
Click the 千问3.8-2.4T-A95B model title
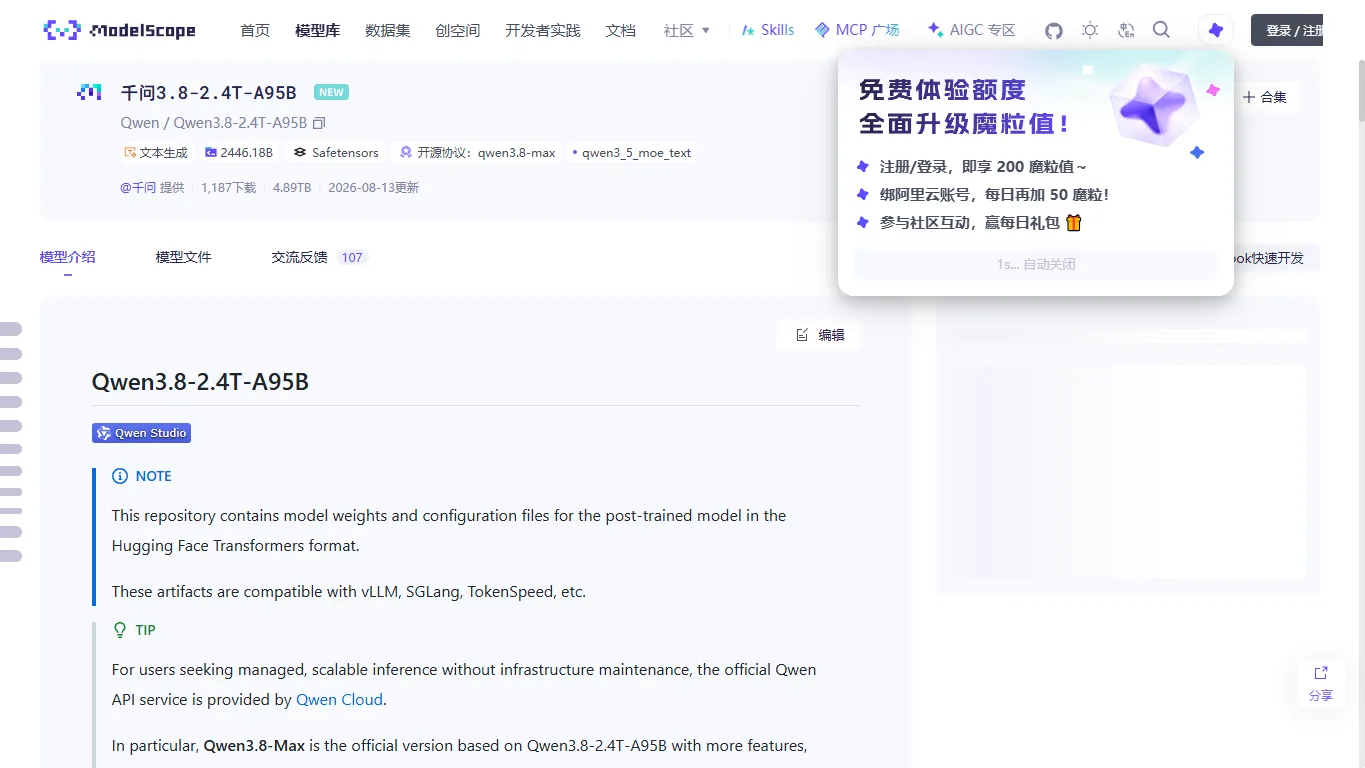209,93
